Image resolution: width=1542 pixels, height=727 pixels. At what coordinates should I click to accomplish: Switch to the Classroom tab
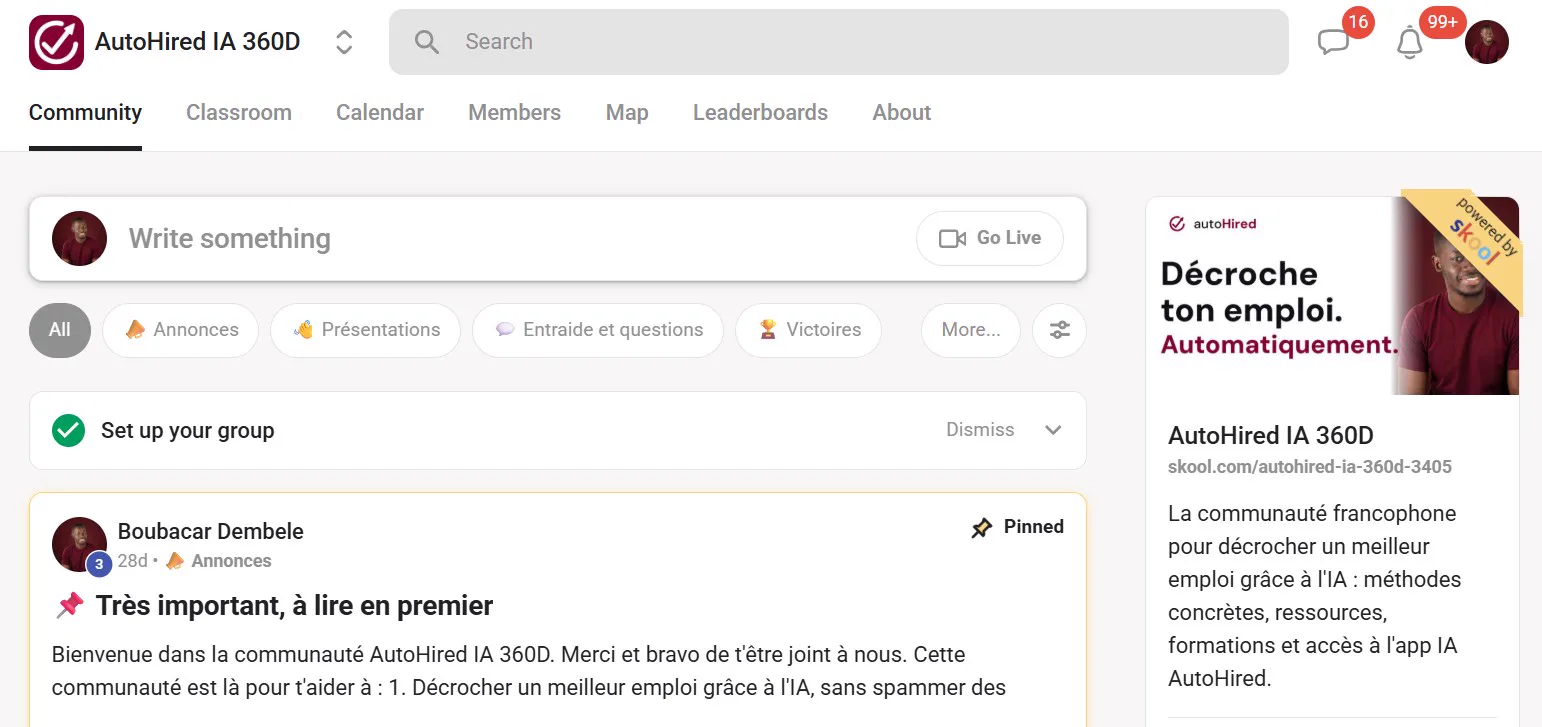[x=239, y=113]
